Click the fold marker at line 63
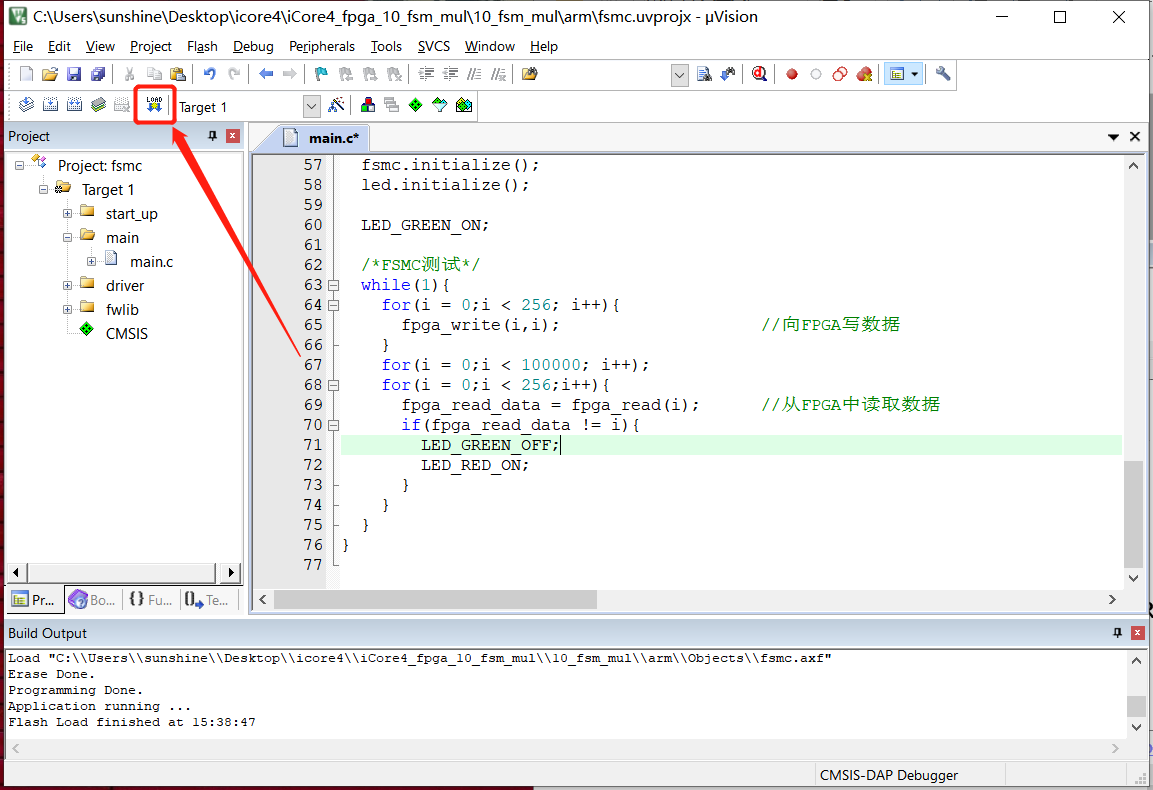1153x790 pixels. pos(333,285)
